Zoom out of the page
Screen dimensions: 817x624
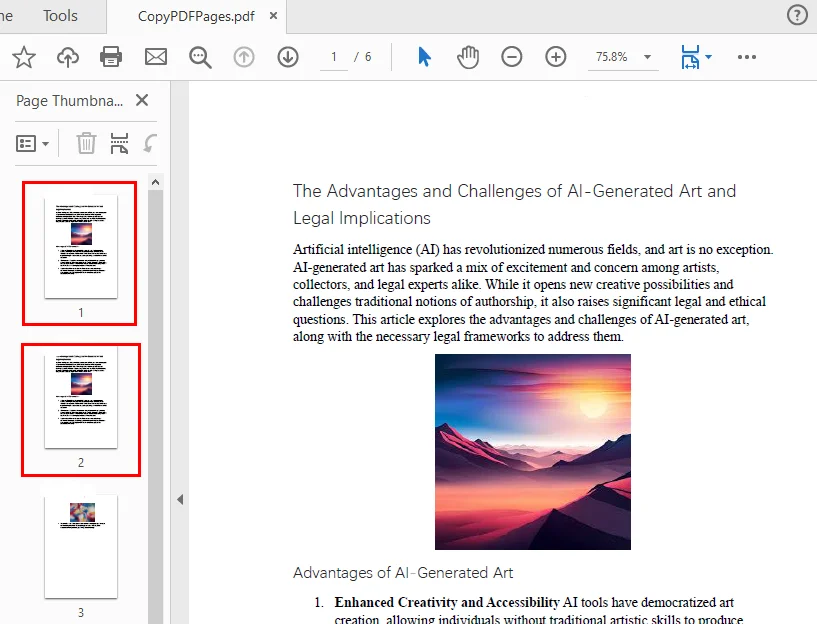point(511,57)
